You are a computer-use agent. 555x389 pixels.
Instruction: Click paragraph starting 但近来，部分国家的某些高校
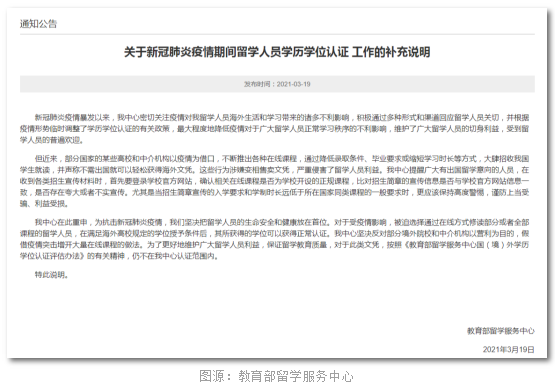coord(274,181)
